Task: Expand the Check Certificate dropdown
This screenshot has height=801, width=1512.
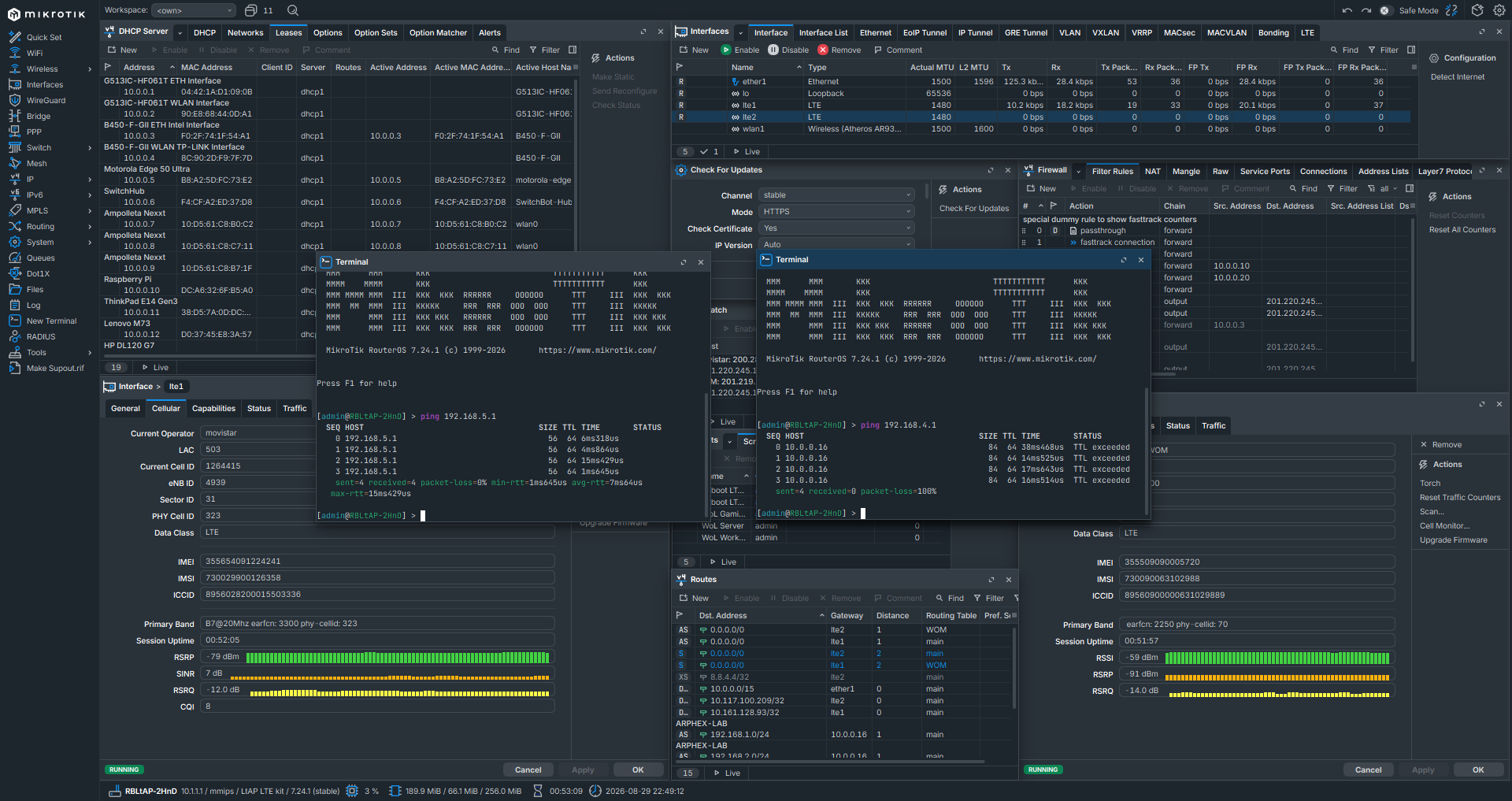Action: tap(836, 228)
